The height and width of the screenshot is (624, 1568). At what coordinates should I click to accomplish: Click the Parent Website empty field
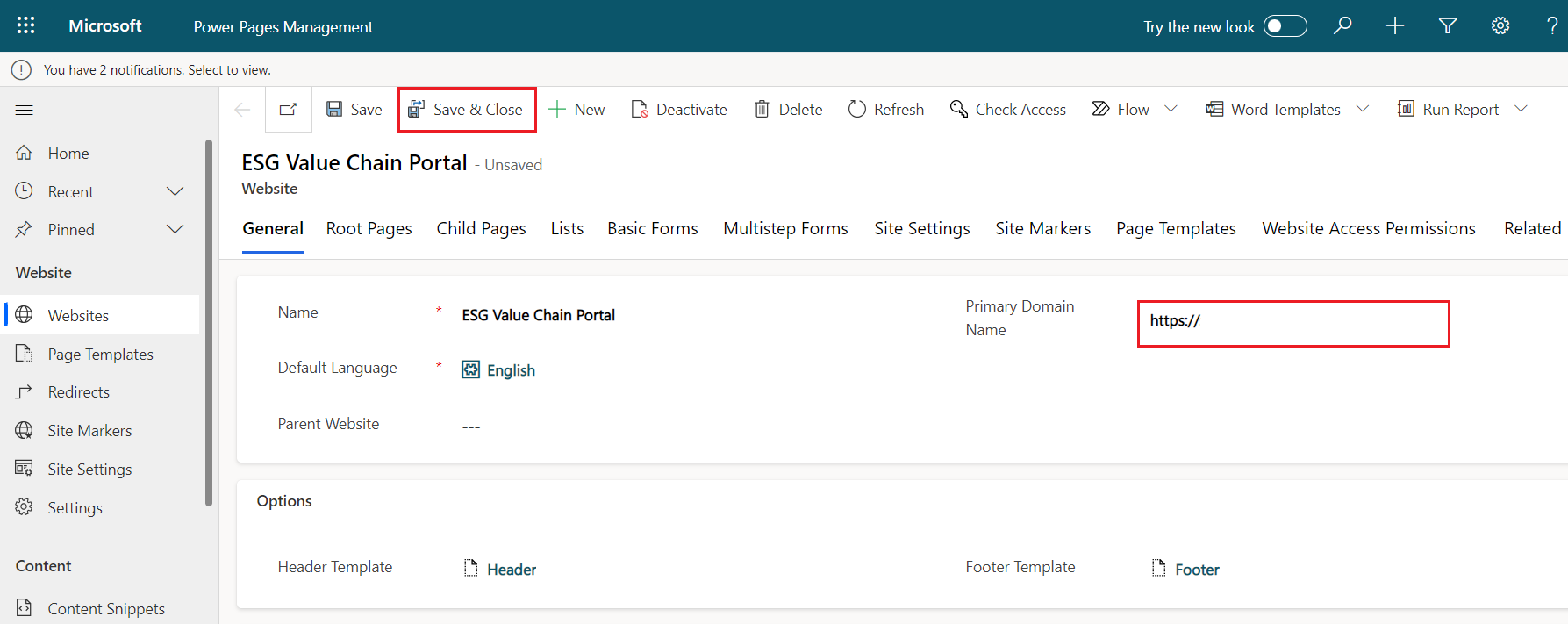point(471,427)
